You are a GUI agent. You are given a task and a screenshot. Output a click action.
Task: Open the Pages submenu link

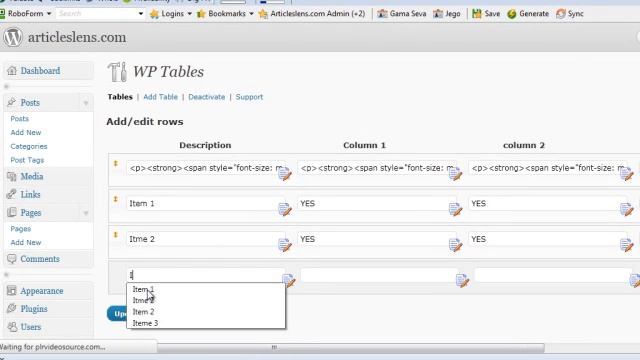click(x=20, y=229)
